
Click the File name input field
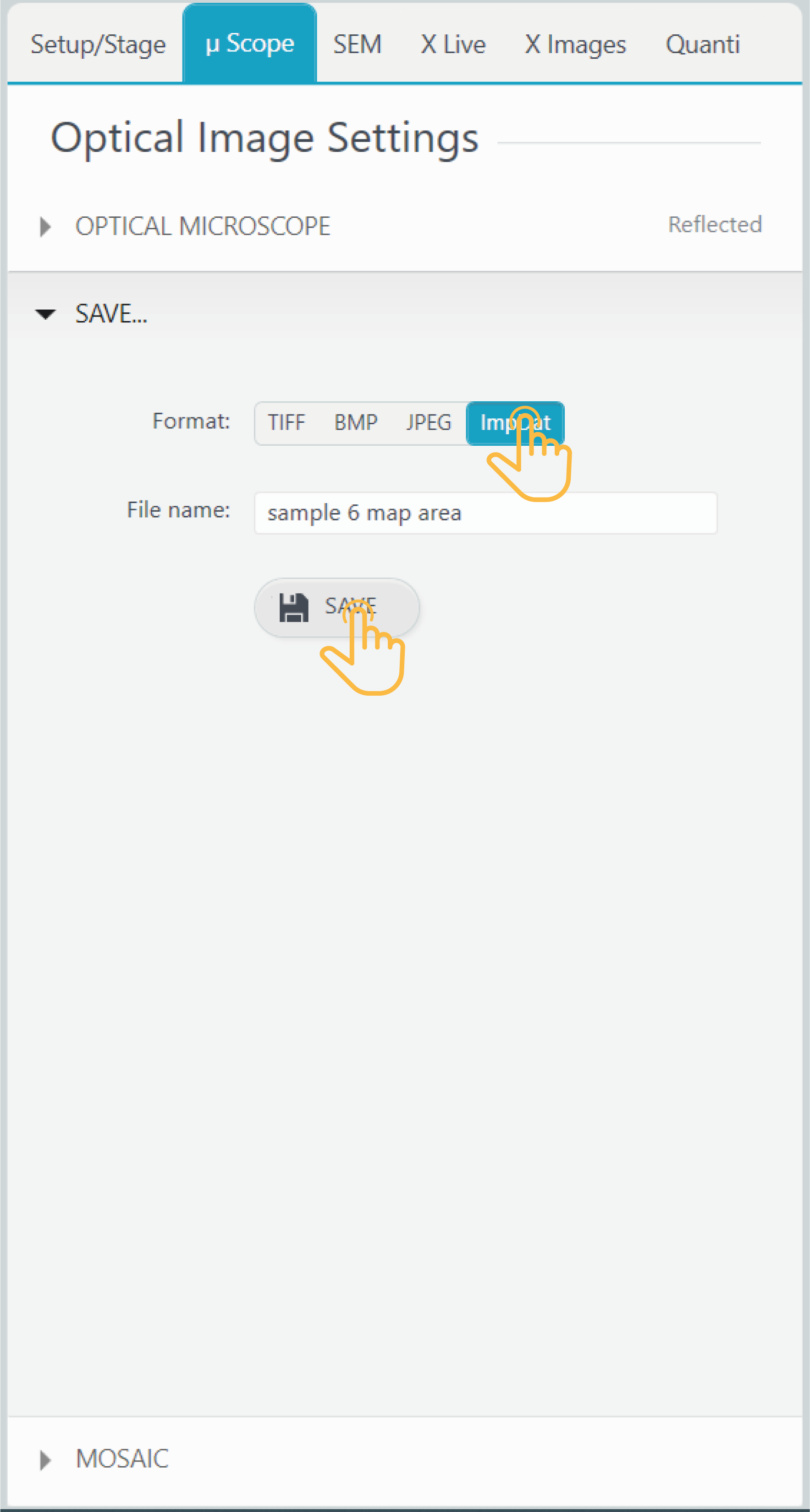485,513
